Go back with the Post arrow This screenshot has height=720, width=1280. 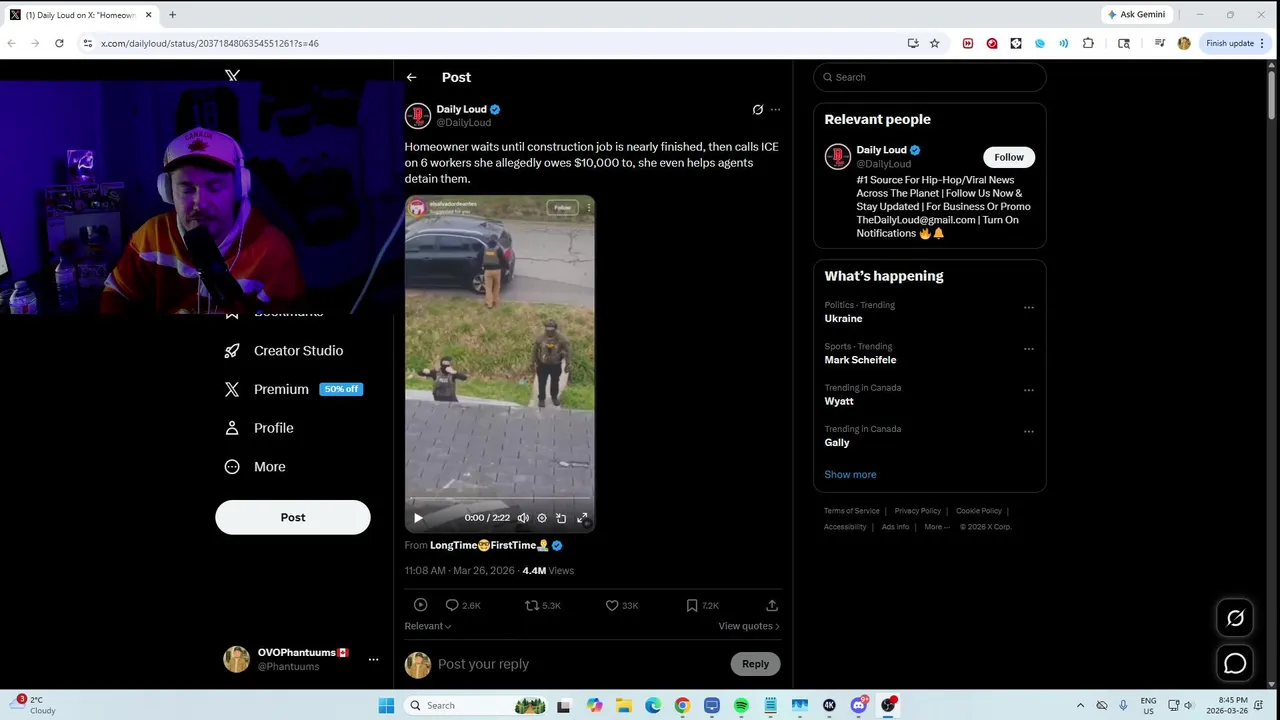pos(411,77)
